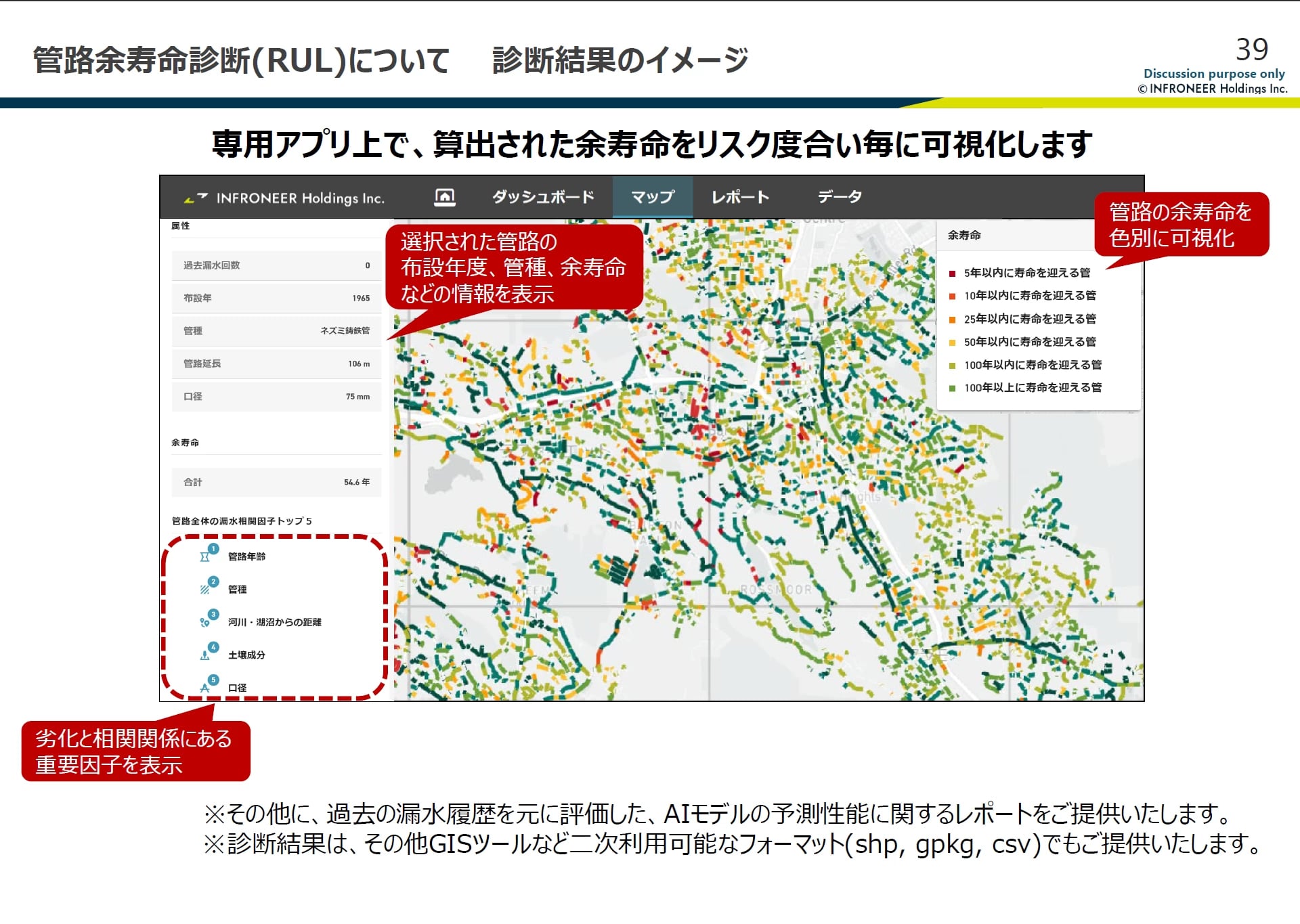This screenshot has width=1300, height=924.
Task: Click the INFRONEER Holdings logo icon
Action: 196,198
